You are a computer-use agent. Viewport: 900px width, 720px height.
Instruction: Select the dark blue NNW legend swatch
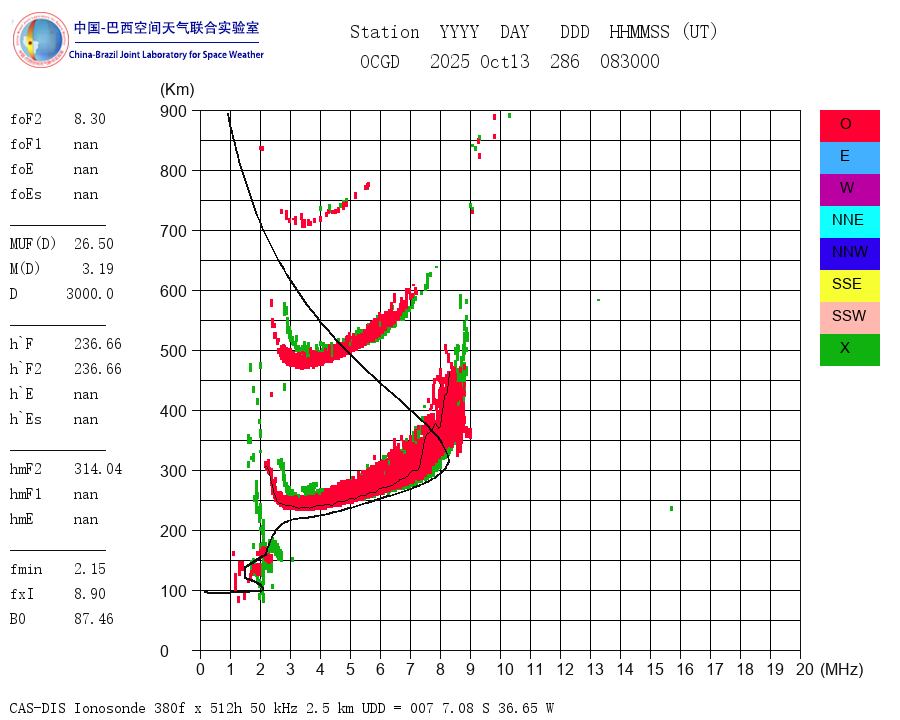(849, 254)
